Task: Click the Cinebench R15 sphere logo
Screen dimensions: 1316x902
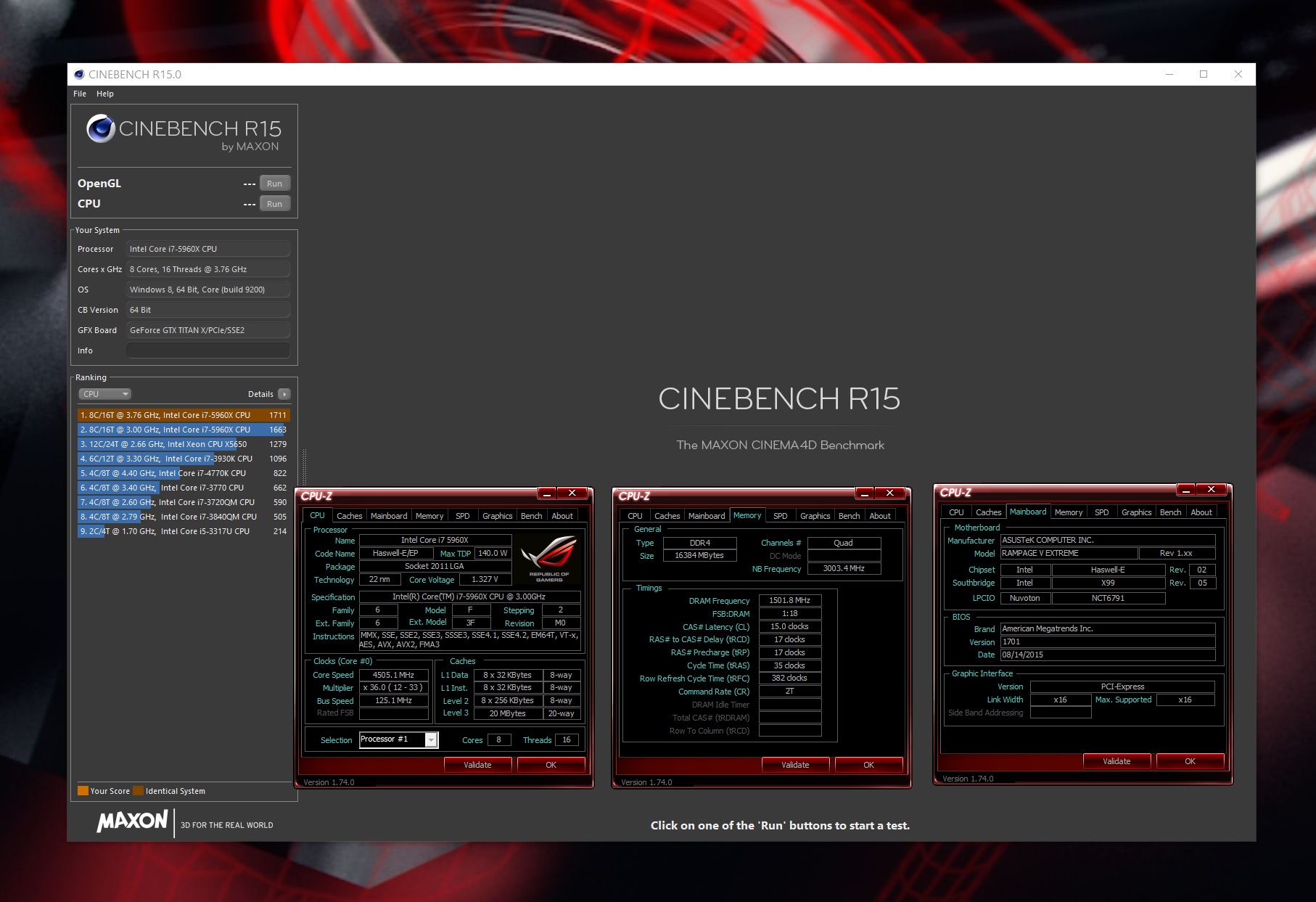Action: pos(101,128)
